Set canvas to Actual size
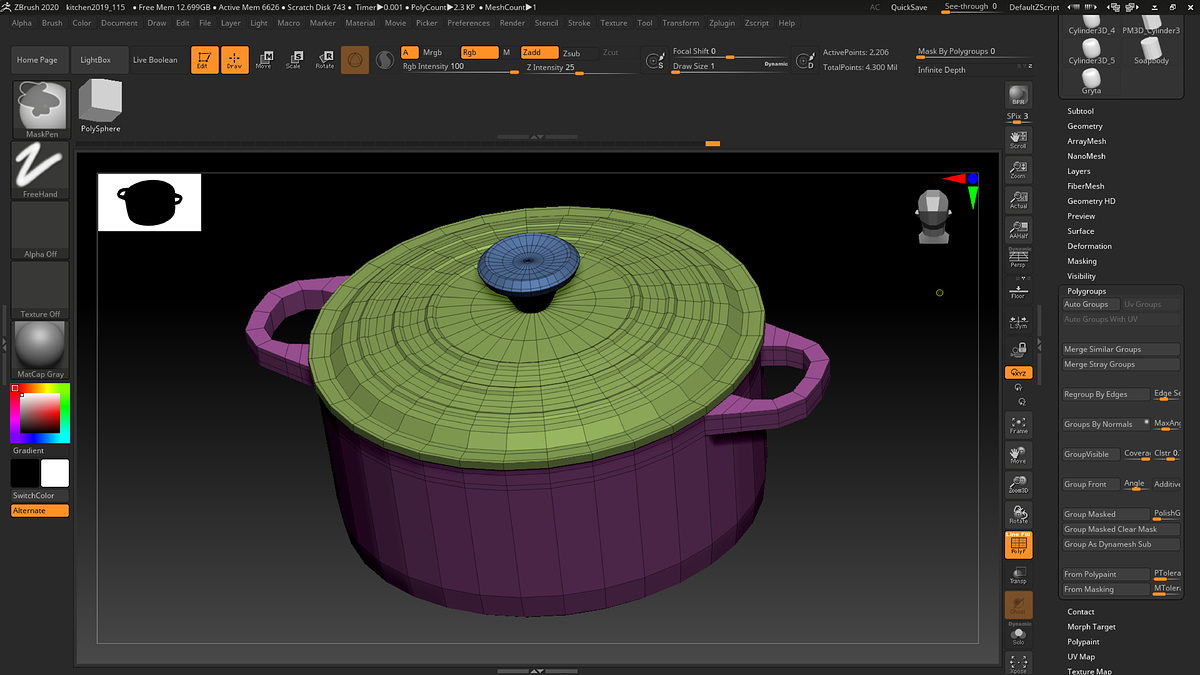Screen dimensions: 1200x675 click(x=1018, y=199)
